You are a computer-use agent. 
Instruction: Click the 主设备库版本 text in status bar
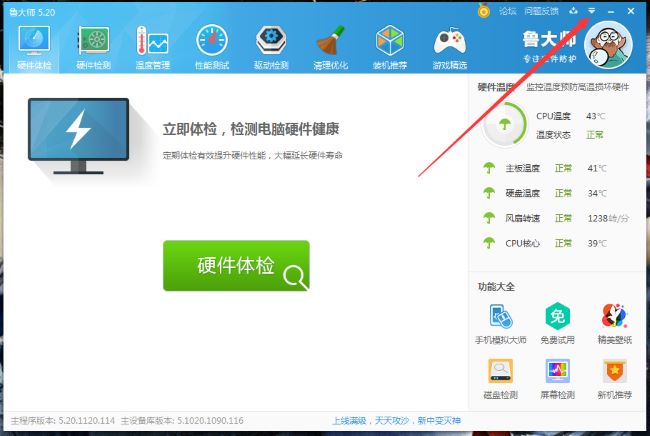(182, 421)
